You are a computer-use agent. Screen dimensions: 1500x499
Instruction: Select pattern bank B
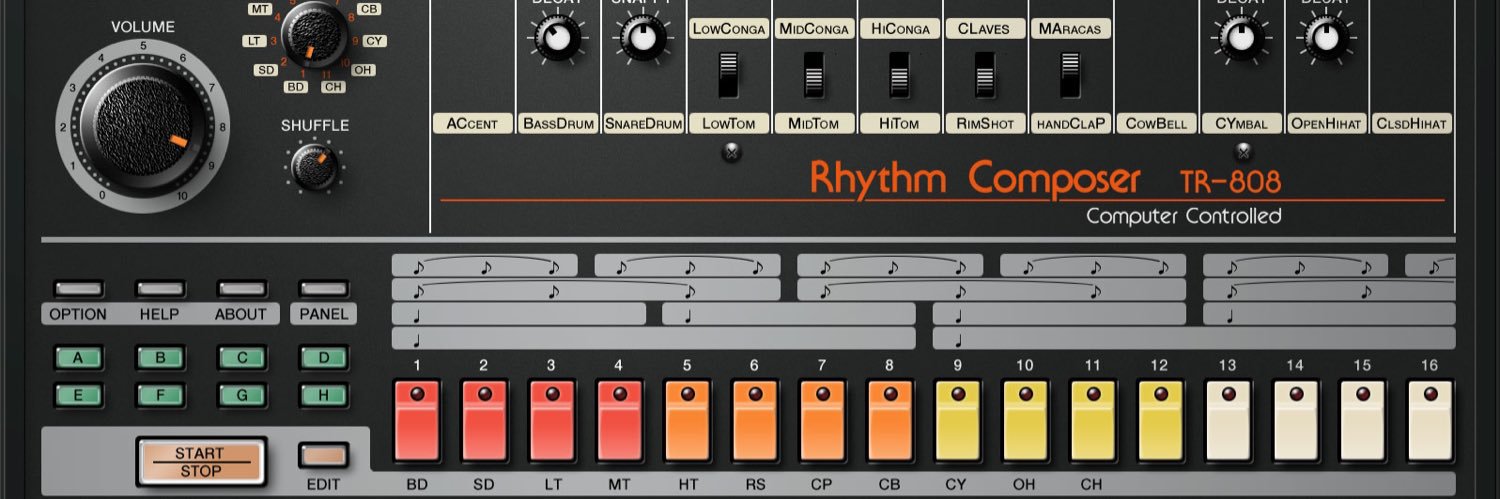coord(160,357)
